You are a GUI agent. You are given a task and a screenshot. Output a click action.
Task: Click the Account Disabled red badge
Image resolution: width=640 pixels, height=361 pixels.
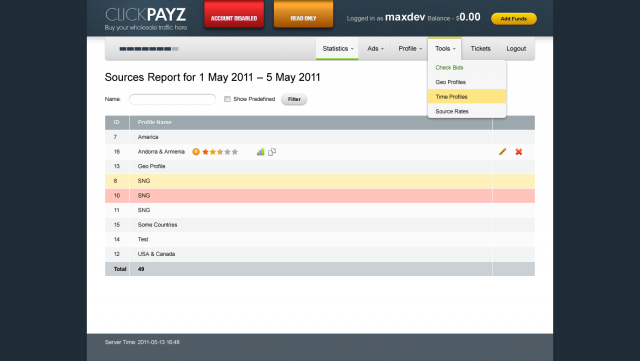click(x=234, y=14)
